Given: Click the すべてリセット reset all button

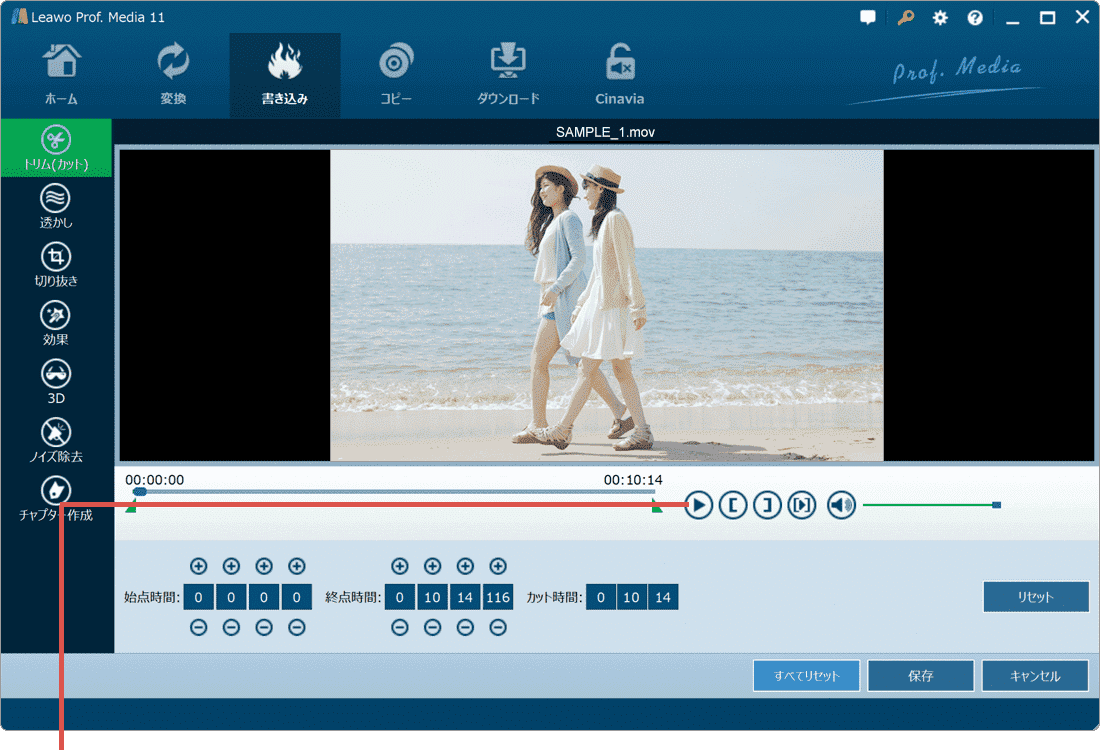Looking at the screenshot, I should click(806, 676).
